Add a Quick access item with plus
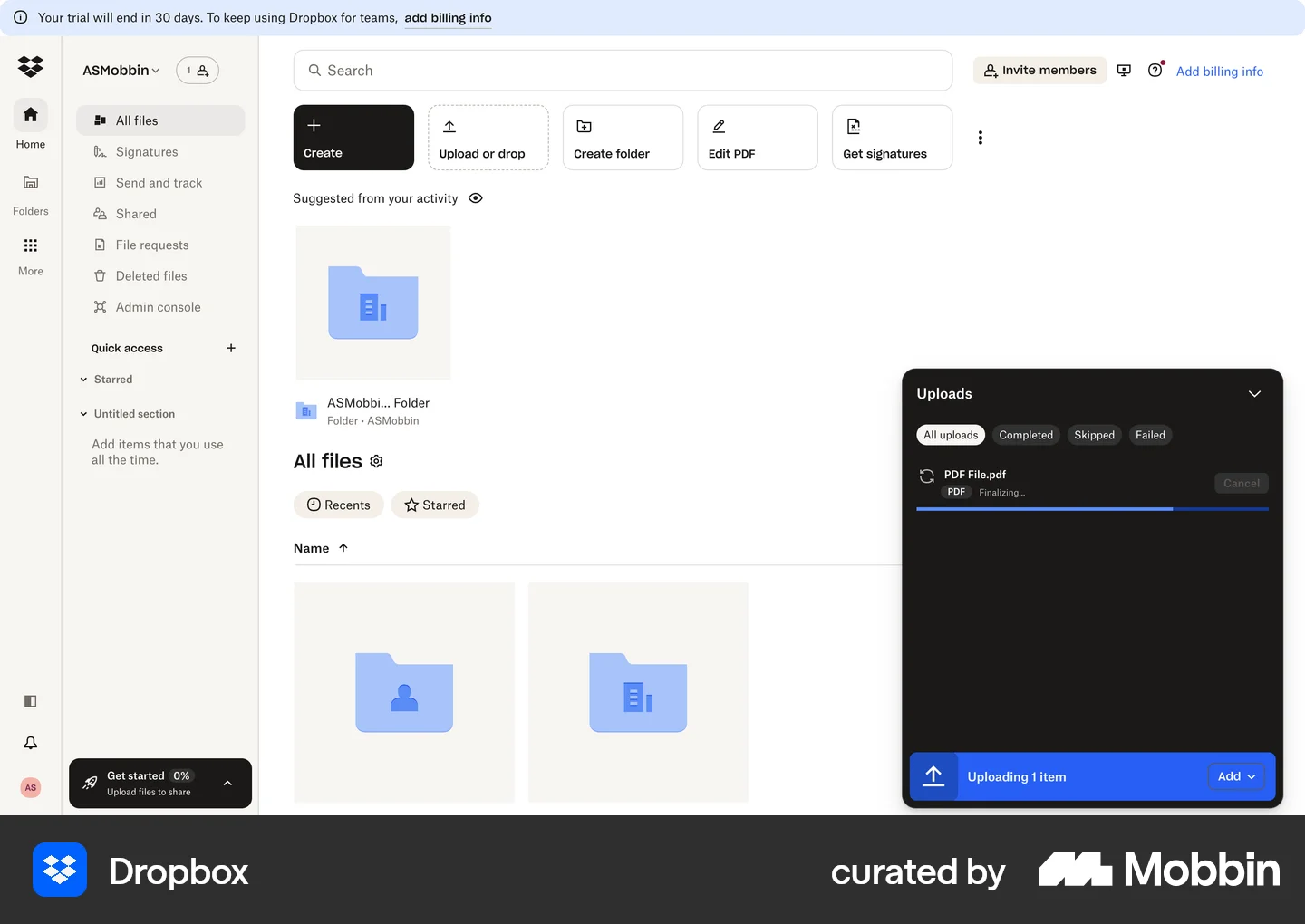This screenshot has height=924, width=1305. (231, 348)
